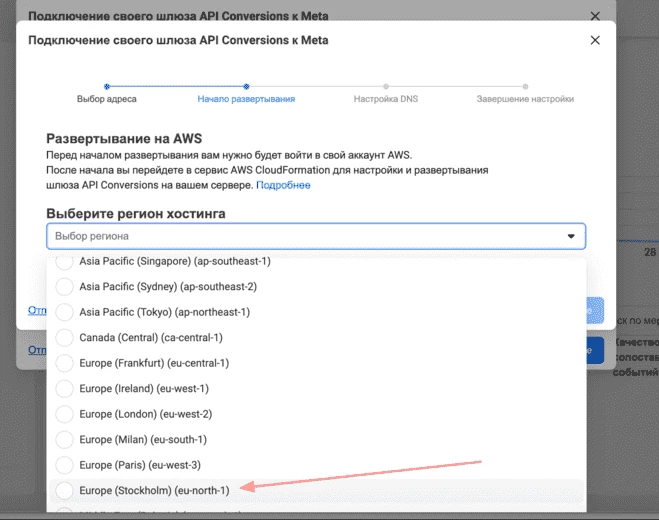
Task: Close the front Meta gateway dialog
Action: (x=595, y=40)
